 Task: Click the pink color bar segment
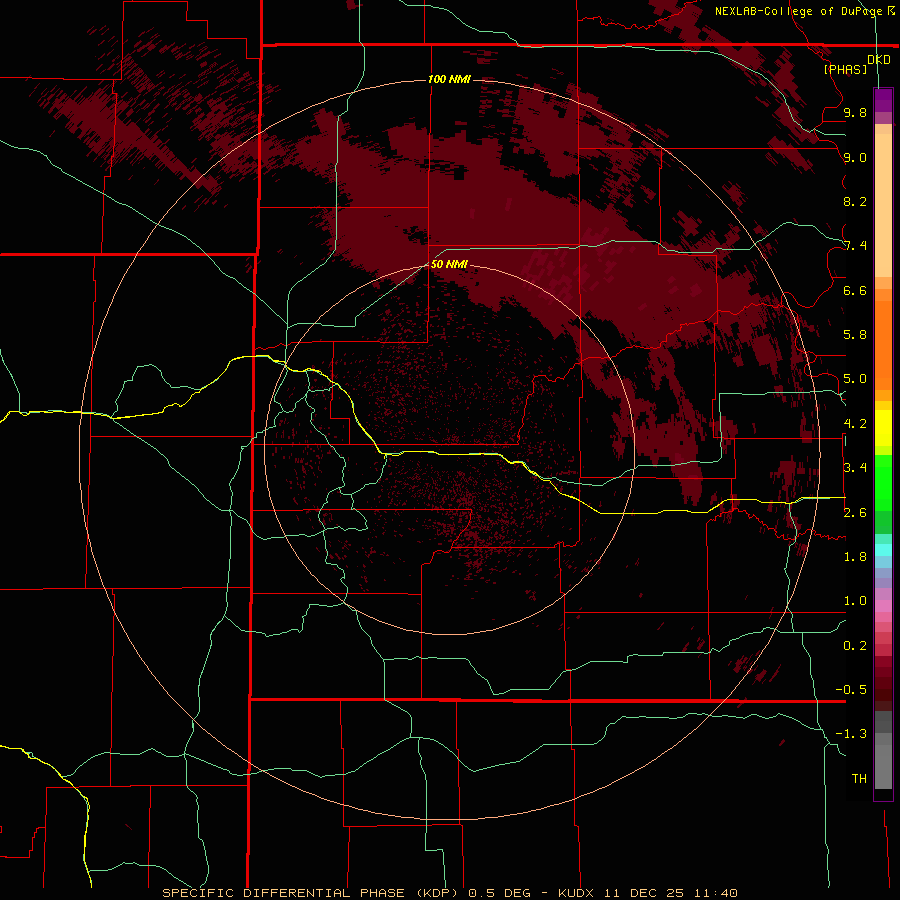(883, 606)
